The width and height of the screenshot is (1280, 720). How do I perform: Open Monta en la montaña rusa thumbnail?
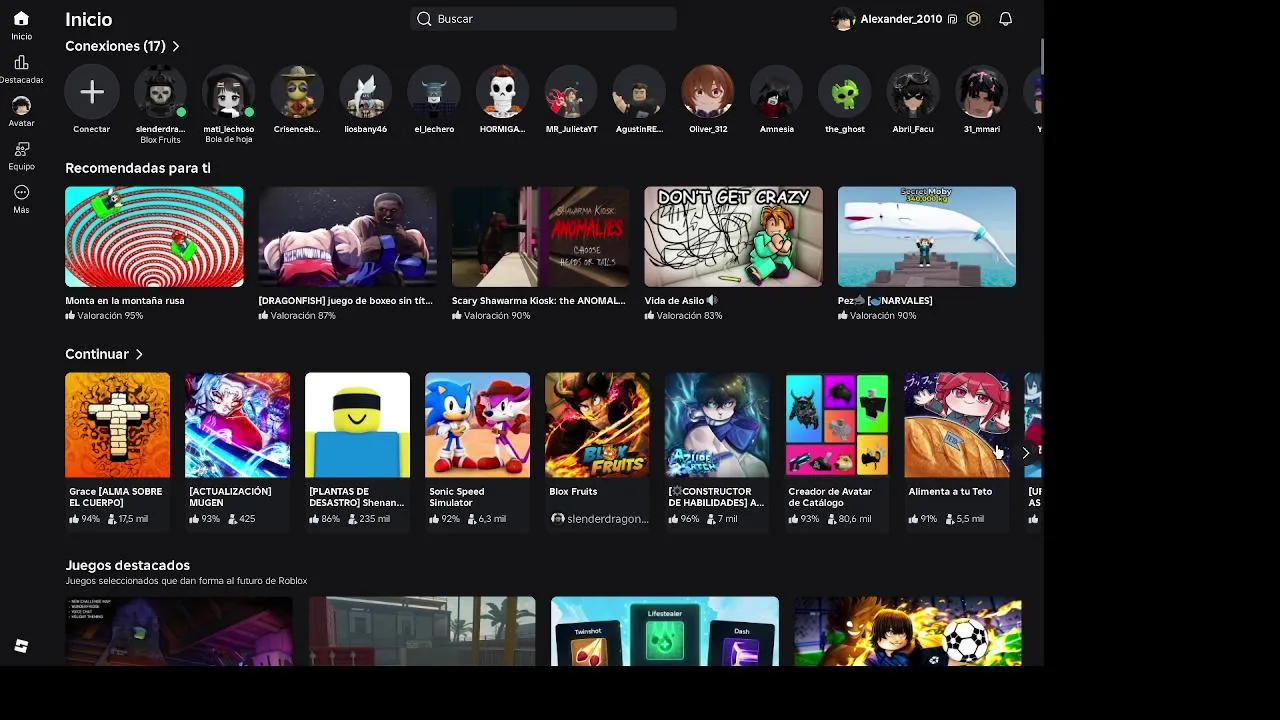pyautogui.click(x=154, y=237)
